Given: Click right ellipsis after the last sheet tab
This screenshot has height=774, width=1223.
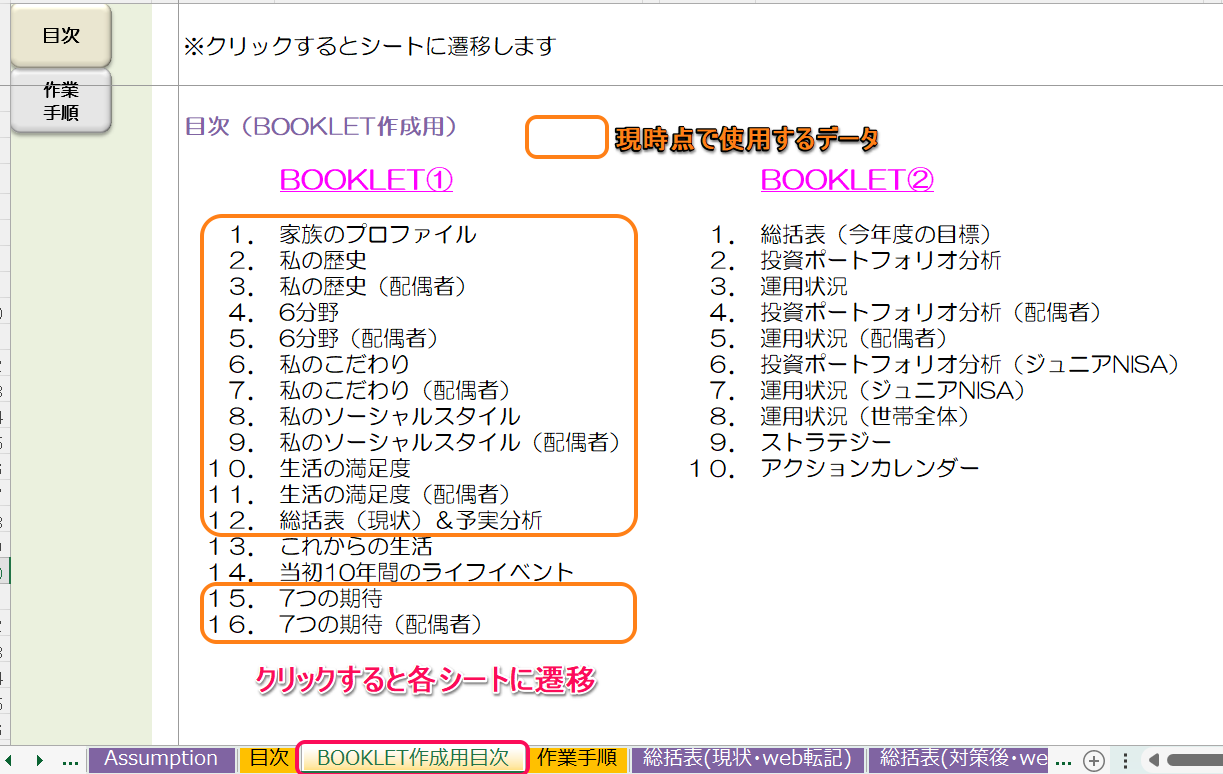Looking at the screenshot, I should coord(1064,760).
